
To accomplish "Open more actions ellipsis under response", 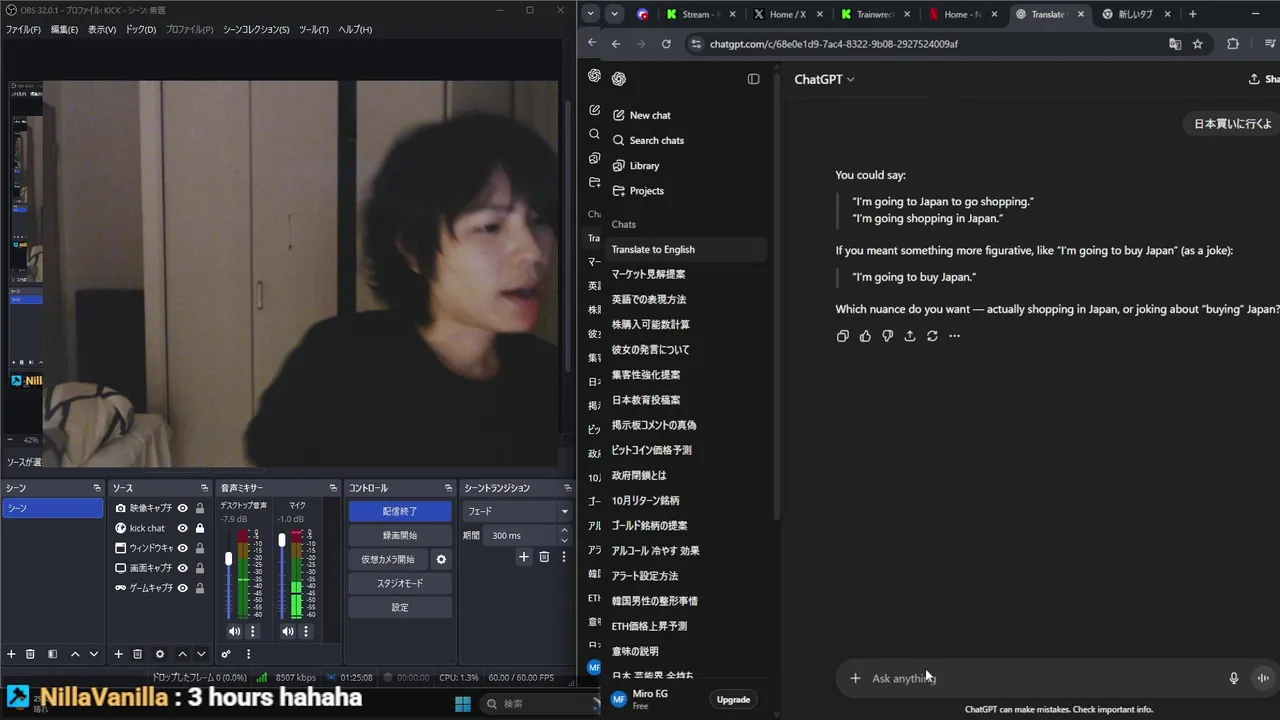I will click(x=954, y=336).
